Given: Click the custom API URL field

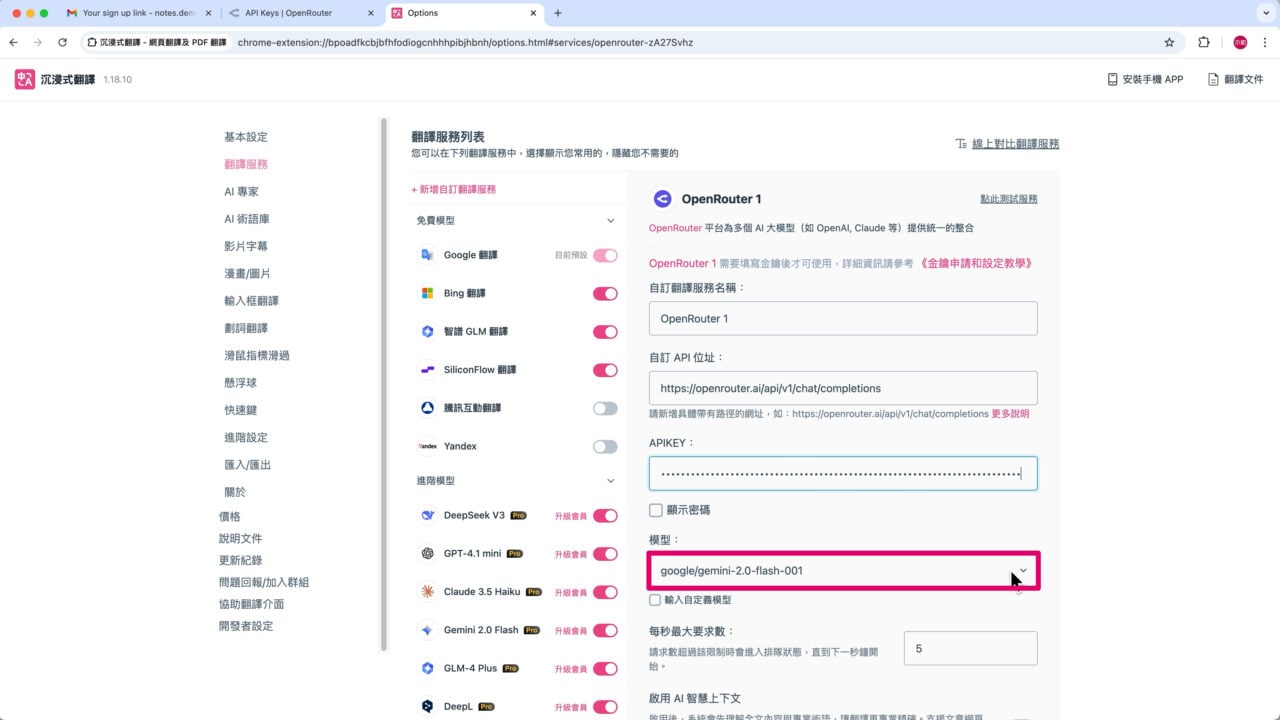Looking at the screenshot, I should pyautogui.click(x=843, y=388).
